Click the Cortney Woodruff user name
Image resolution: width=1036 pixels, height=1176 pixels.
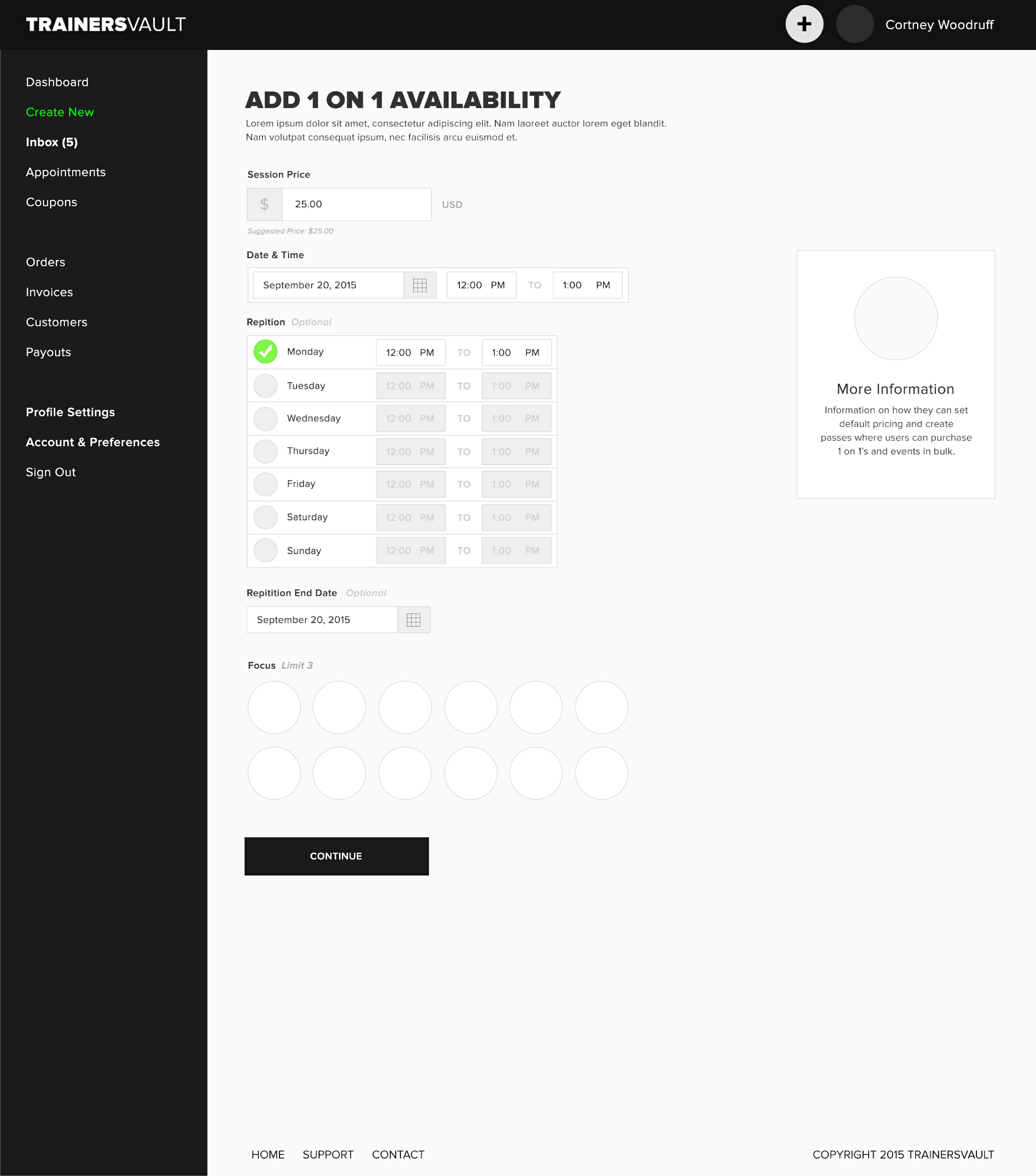click(x=939, y=25)
